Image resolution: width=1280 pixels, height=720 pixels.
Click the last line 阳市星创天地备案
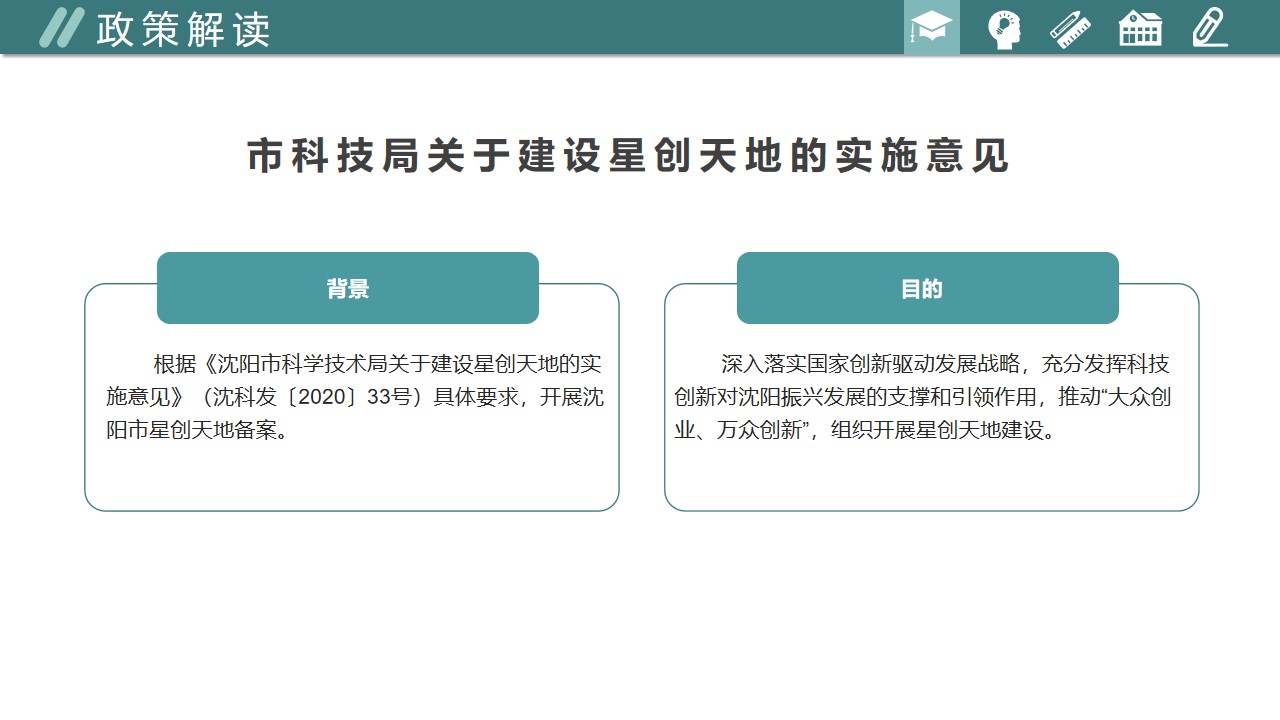[x=198, y=431]
